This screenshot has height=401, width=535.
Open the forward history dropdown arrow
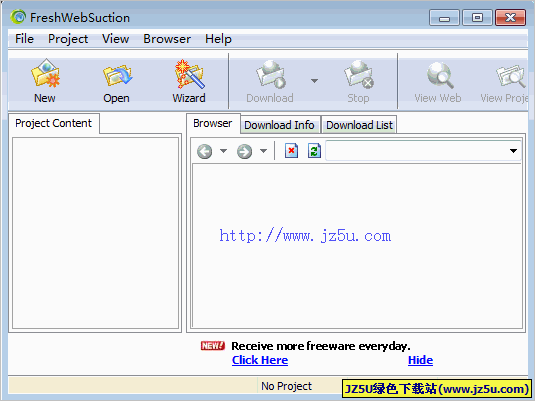click(263, 151)
